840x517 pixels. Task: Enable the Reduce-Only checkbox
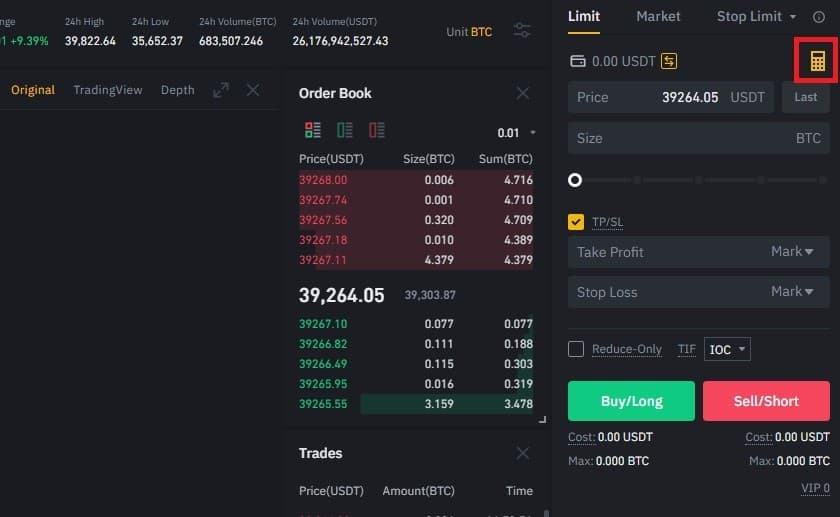coord(576,349)
